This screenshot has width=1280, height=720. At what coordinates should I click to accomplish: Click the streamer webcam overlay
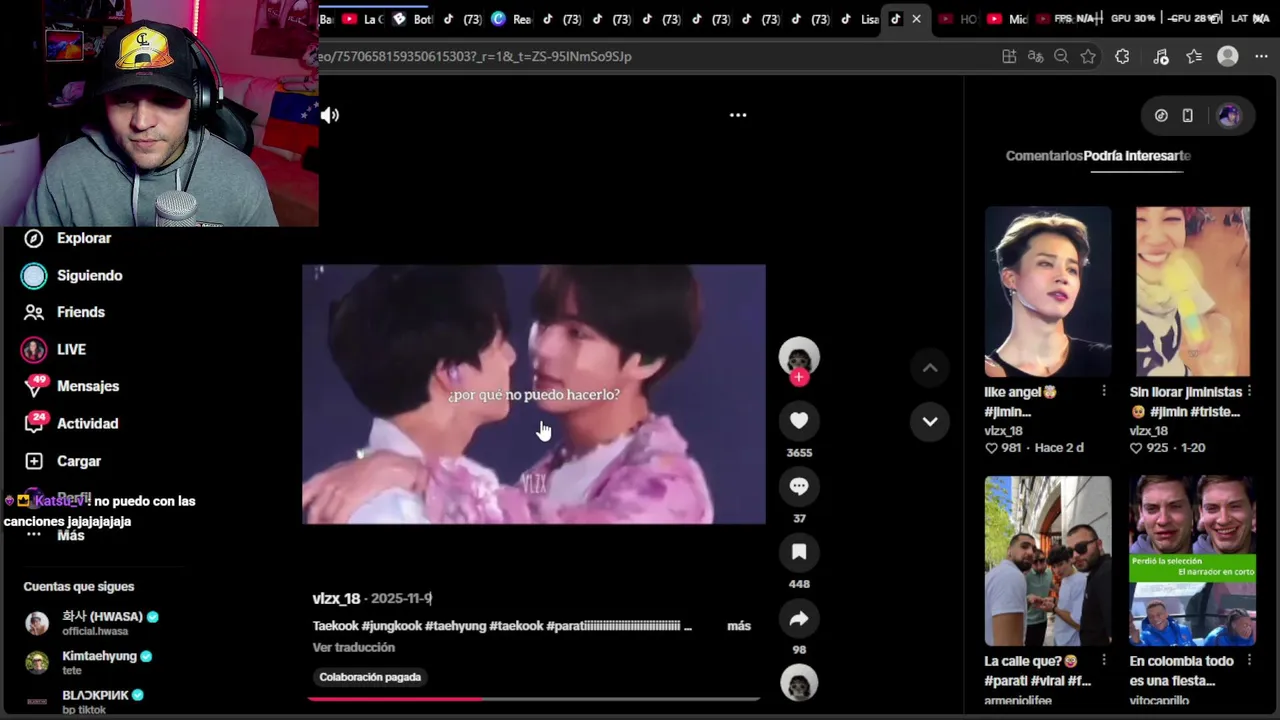pos(159,113)
